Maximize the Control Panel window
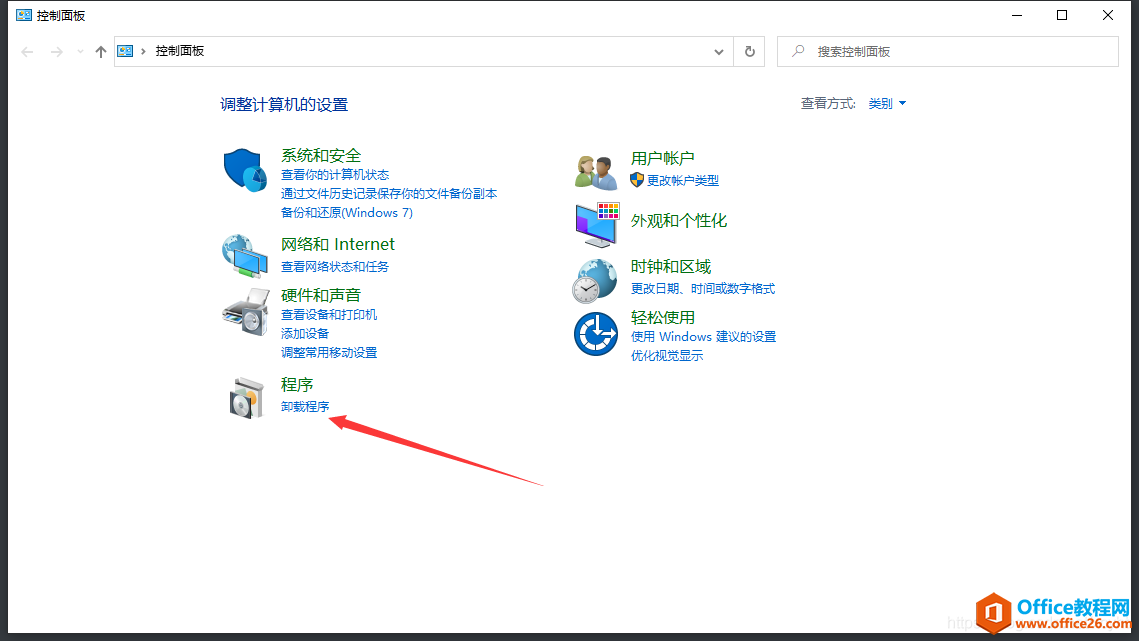This screenshot has height=641, width=1139. [x=1062, y=15]
